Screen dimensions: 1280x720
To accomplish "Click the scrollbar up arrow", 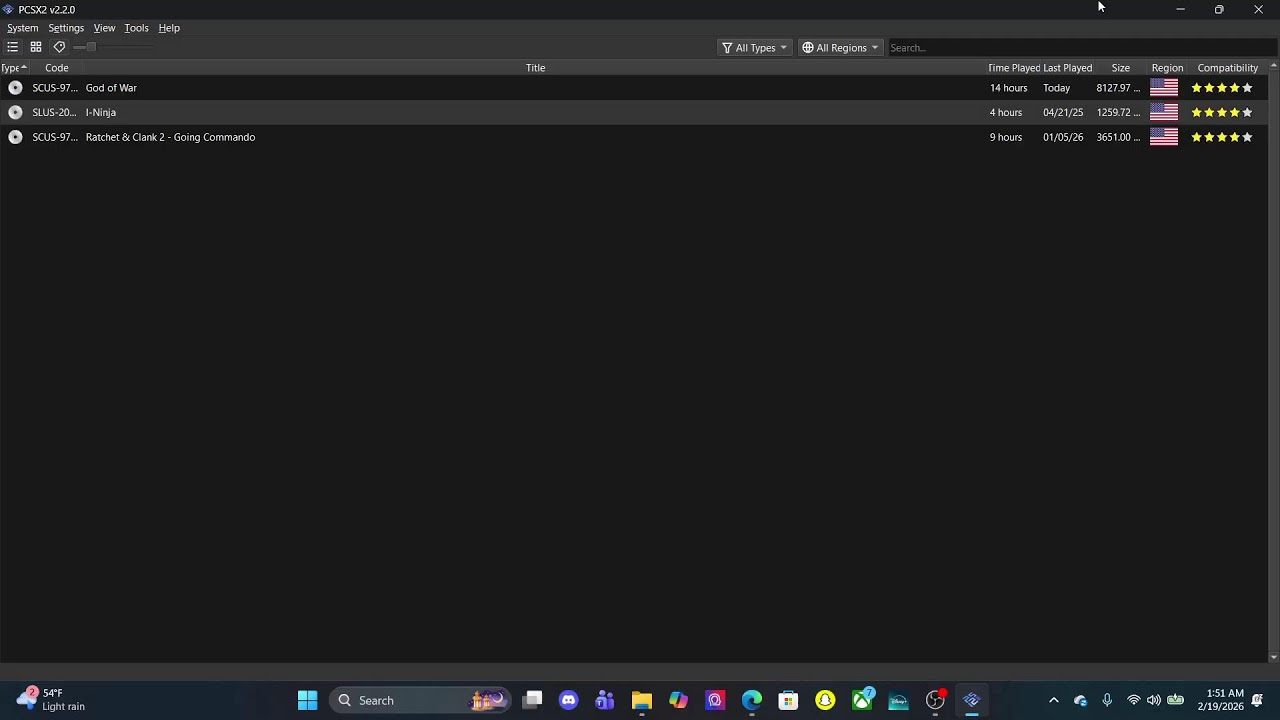I will pos(1273,66).
